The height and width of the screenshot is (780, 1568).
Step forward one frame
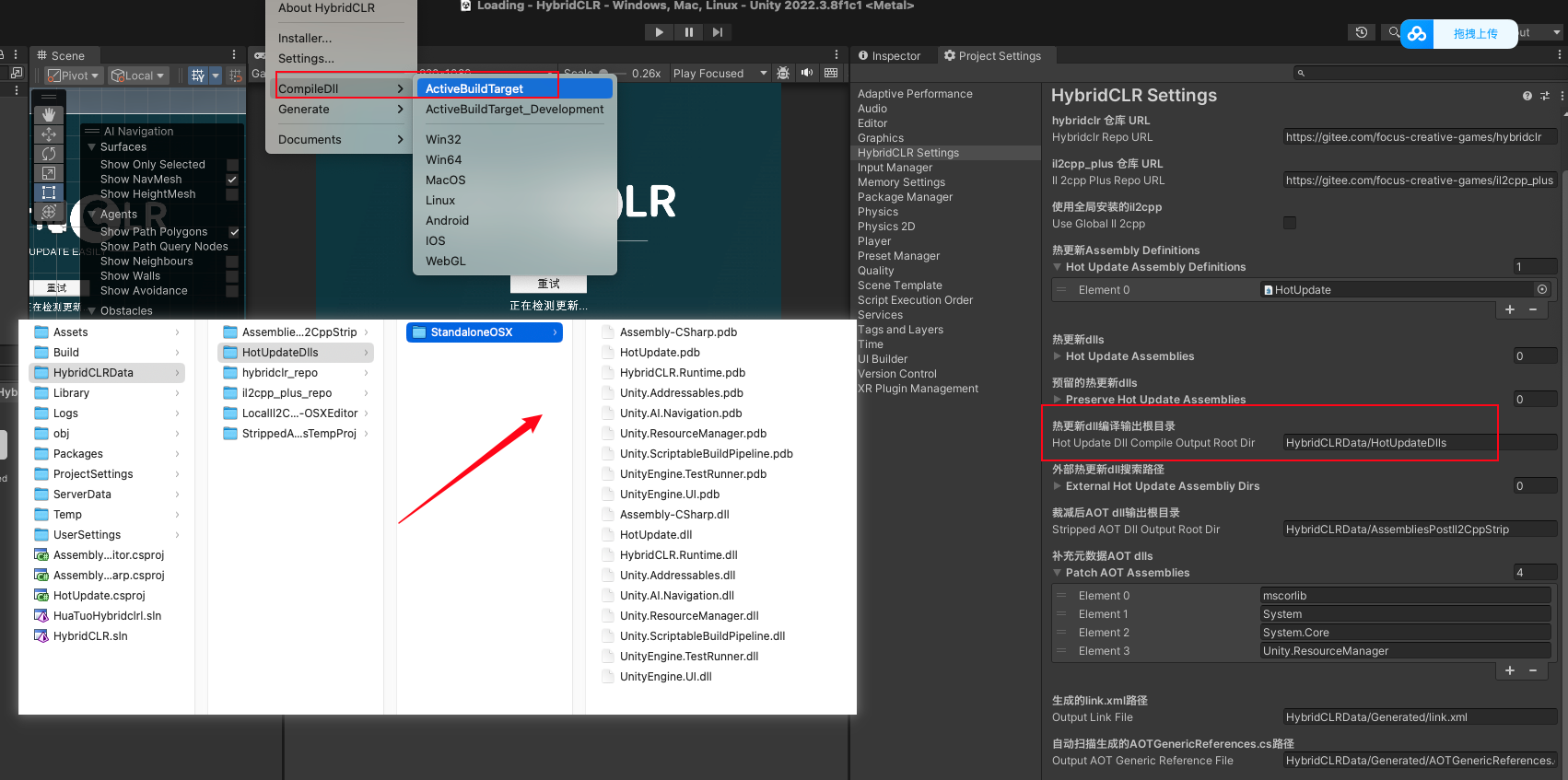coord(718,32)
